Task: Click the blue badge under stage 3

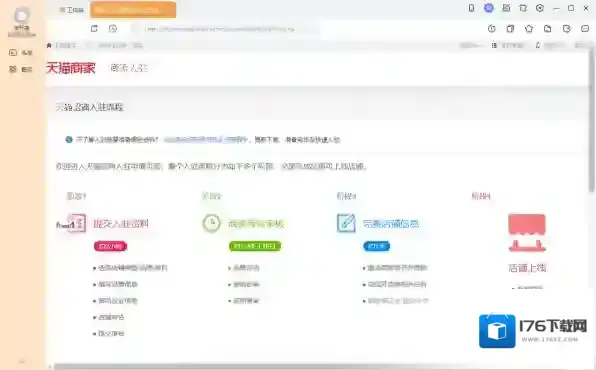Action: [377, 246]
